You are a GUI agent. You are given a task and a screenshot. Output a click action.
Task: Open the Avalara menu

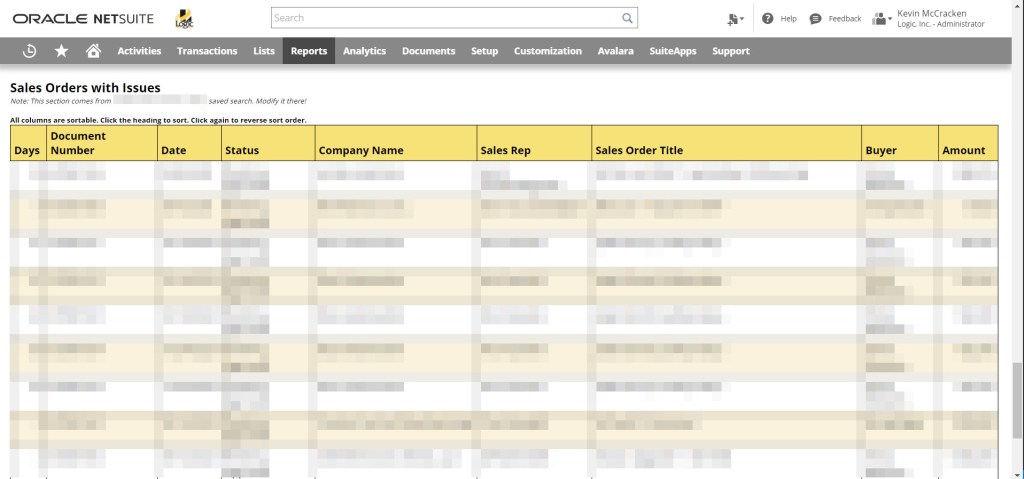coord(615,51)
